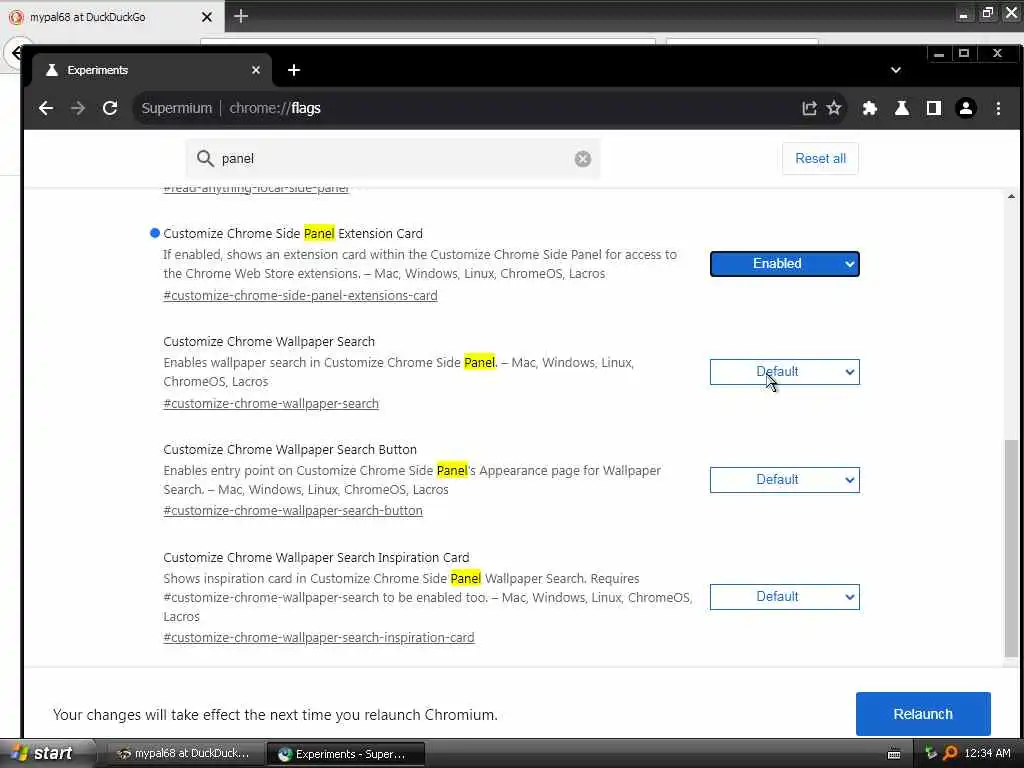Open the tab search chevron in title bar

tap(896, 70)
